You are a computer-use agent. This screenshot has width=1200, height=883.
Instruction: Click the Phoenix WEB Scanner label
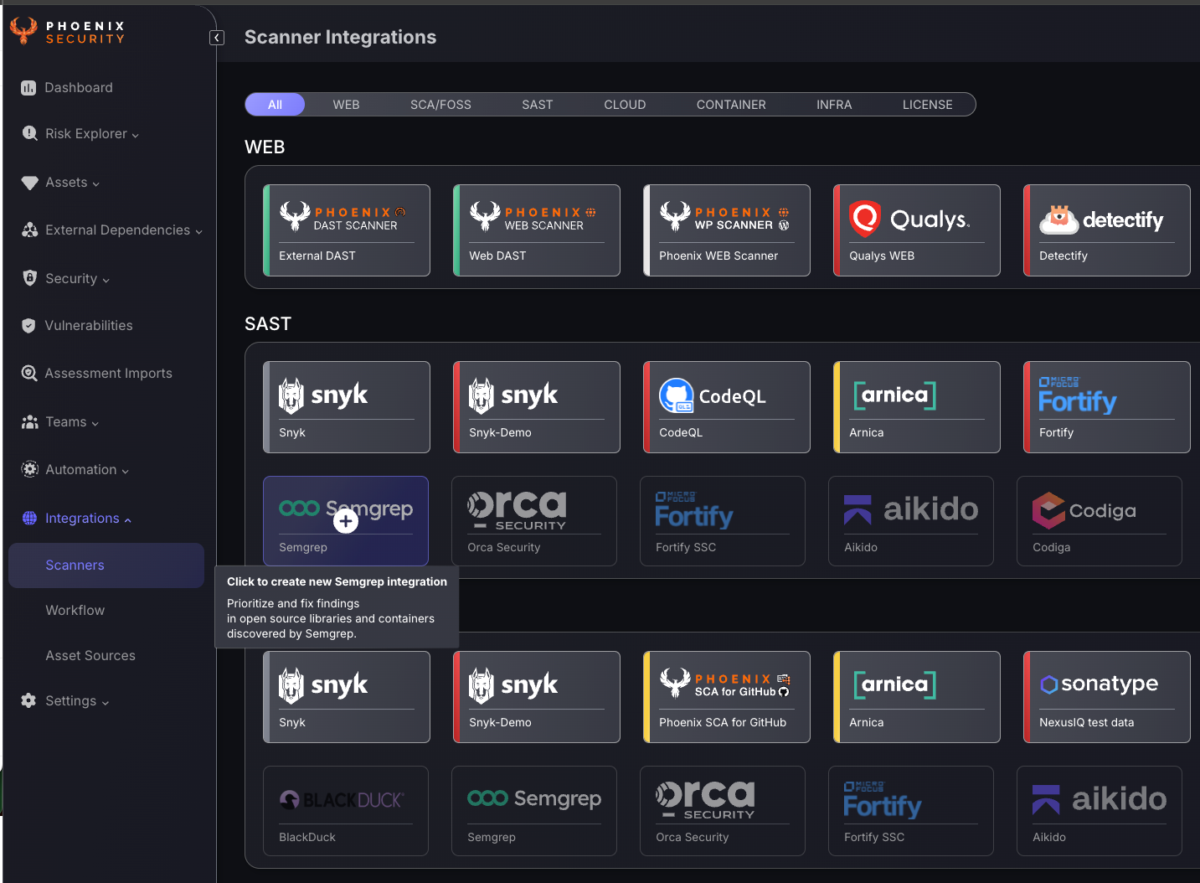[x=718, y=256]
